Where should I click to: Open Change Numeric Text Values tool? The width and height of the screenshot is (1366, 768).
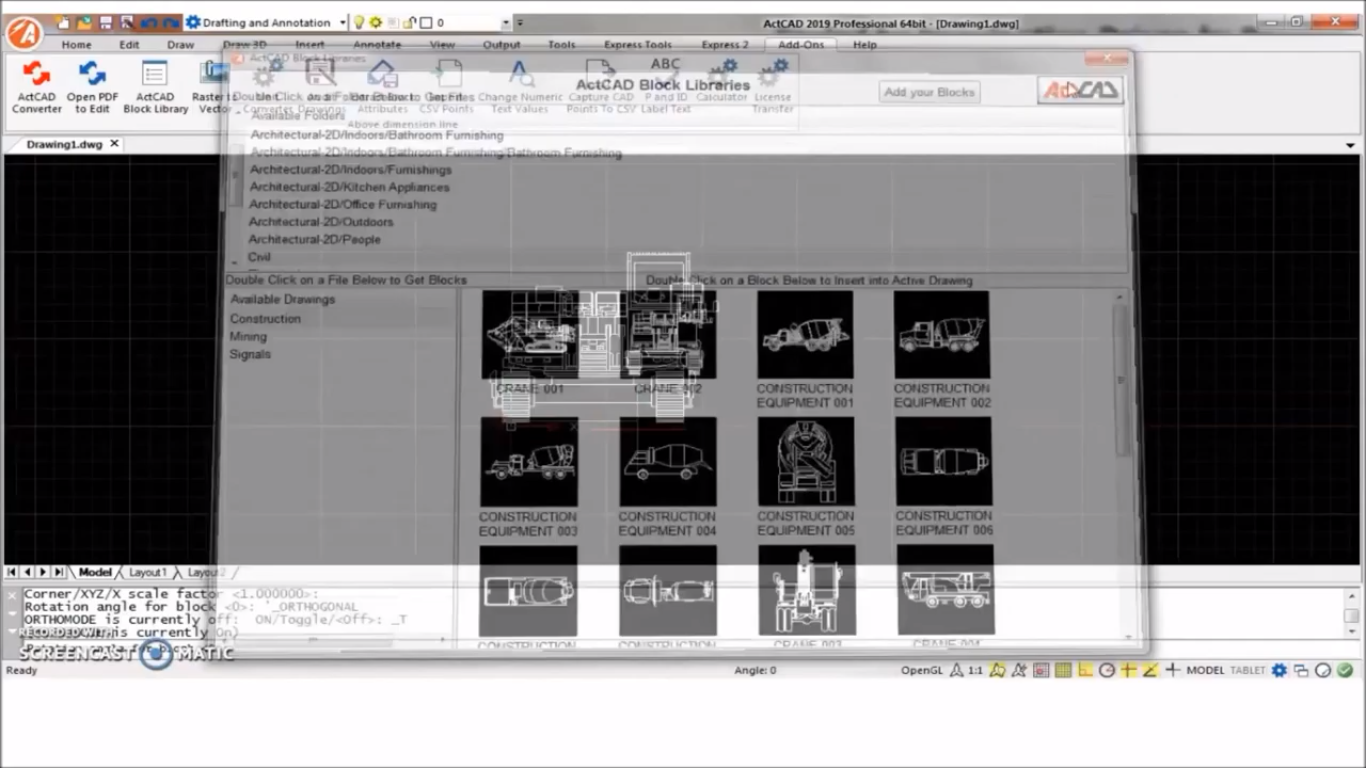click(x=520, y=87)
